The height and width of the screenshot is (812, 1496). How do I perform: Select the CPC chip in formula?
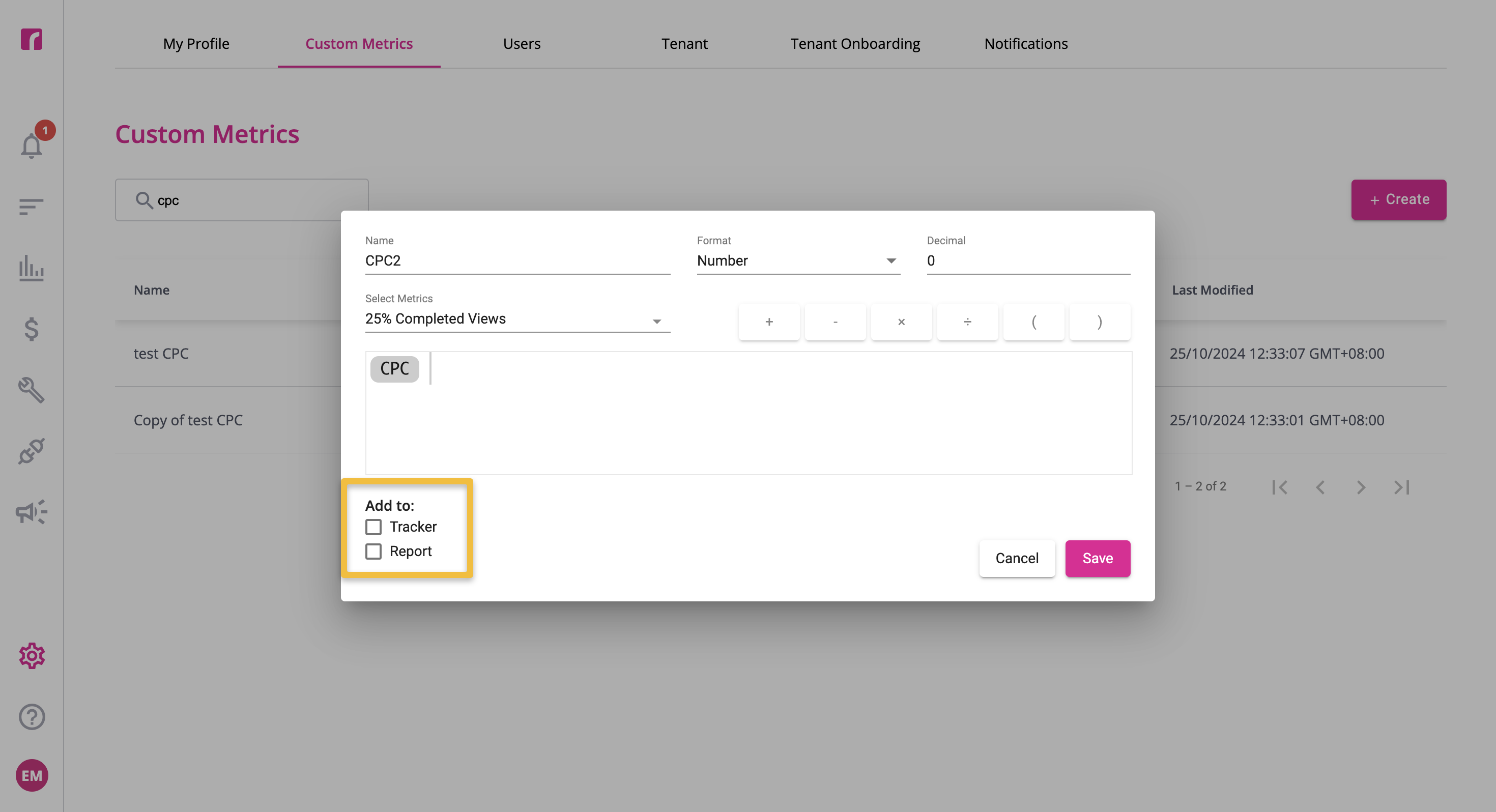click(395, 369)
